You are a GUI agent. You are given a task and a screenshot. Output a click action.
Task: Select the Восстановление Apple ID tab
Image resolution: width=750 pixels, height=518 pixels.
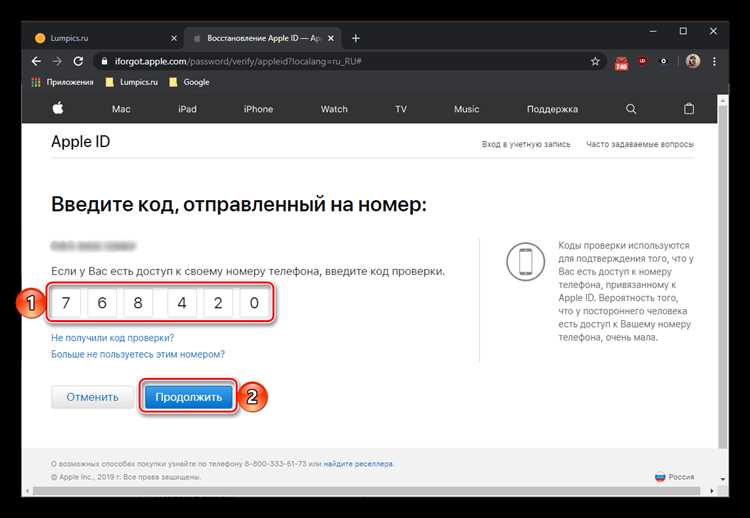pos(263,38)
